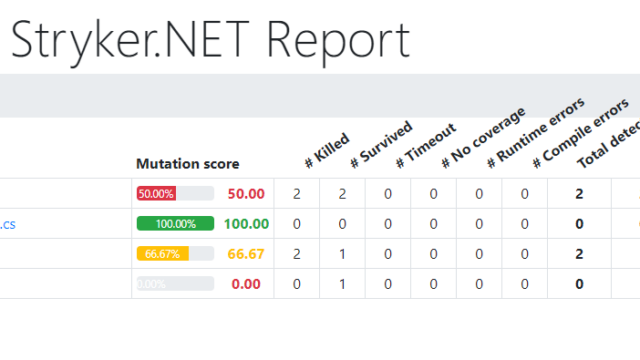Click No coverage count in the 100.00 row
Viewport: 640px width, 360px height.
433,224
